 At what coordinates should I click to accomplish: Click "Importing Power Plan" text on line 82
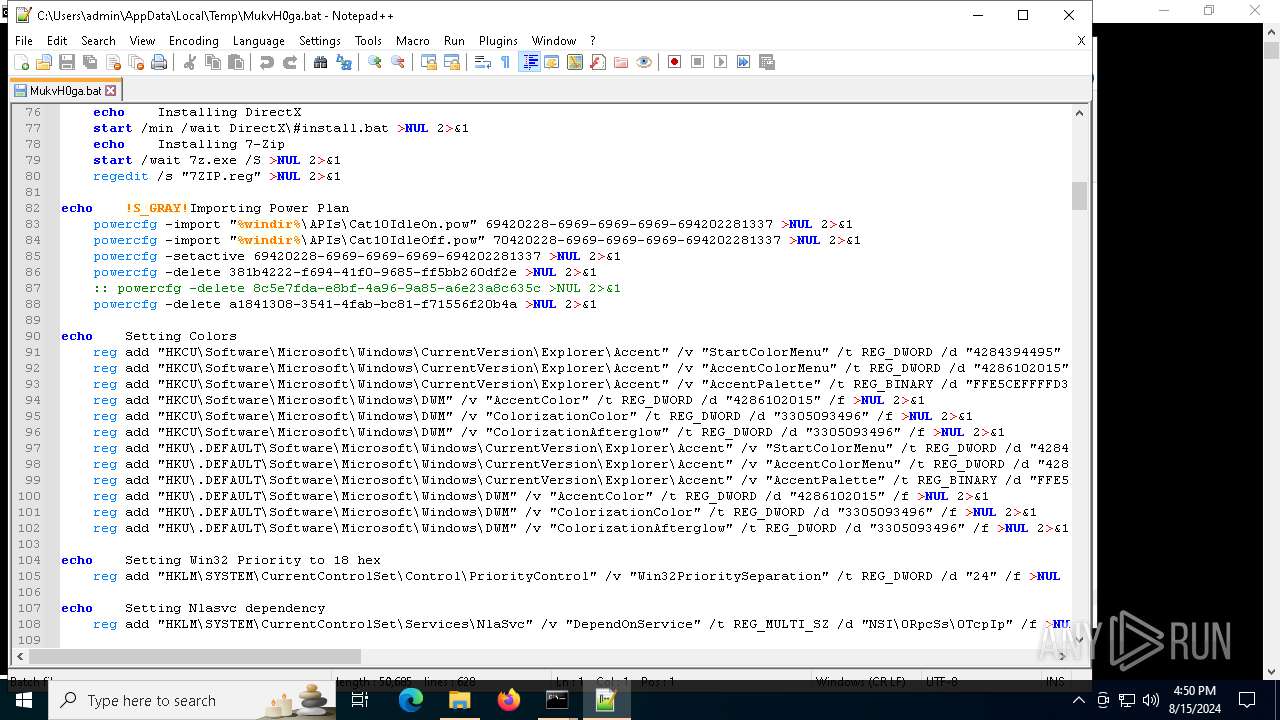click(270, 208)
